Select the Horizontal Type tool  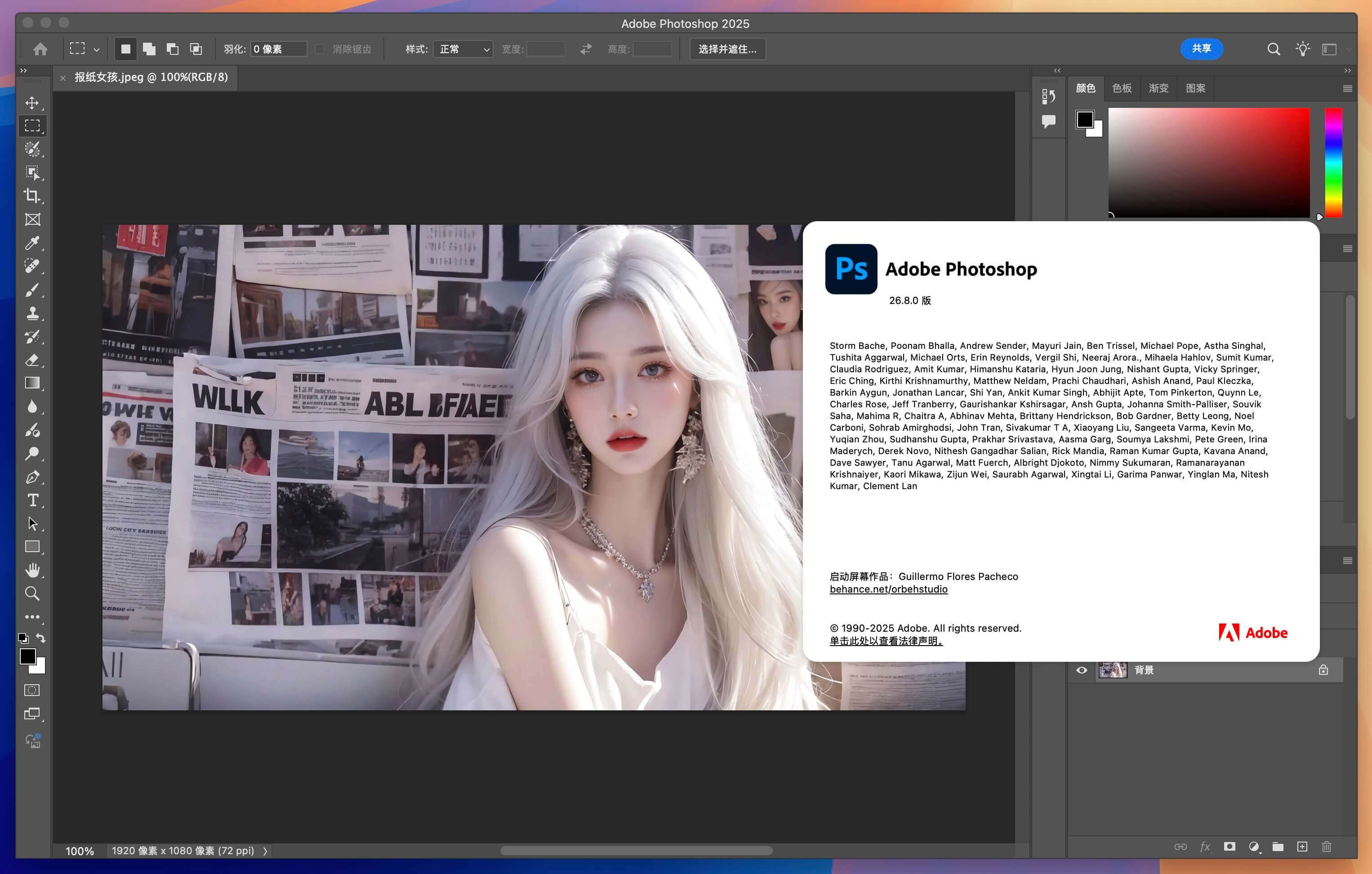(32, 500)
